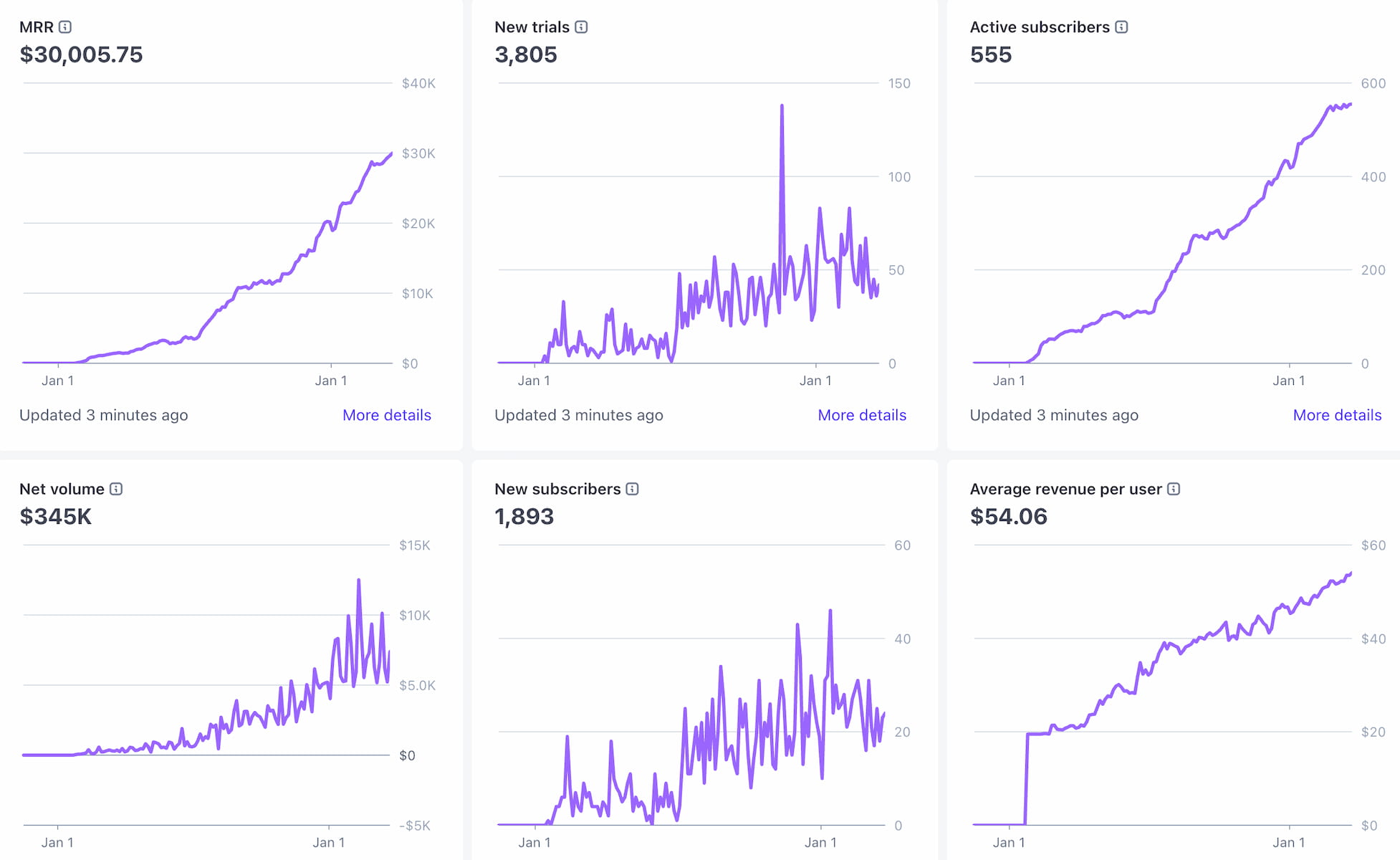Click the $54.06 average revenue value

click(x=1008, y=517)
